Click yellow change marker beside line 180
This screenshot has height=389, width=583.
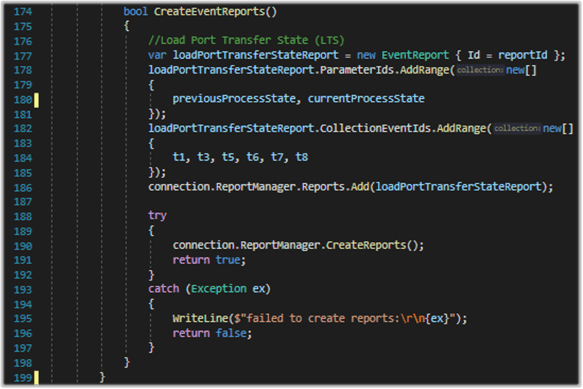[x=36, y=100]
